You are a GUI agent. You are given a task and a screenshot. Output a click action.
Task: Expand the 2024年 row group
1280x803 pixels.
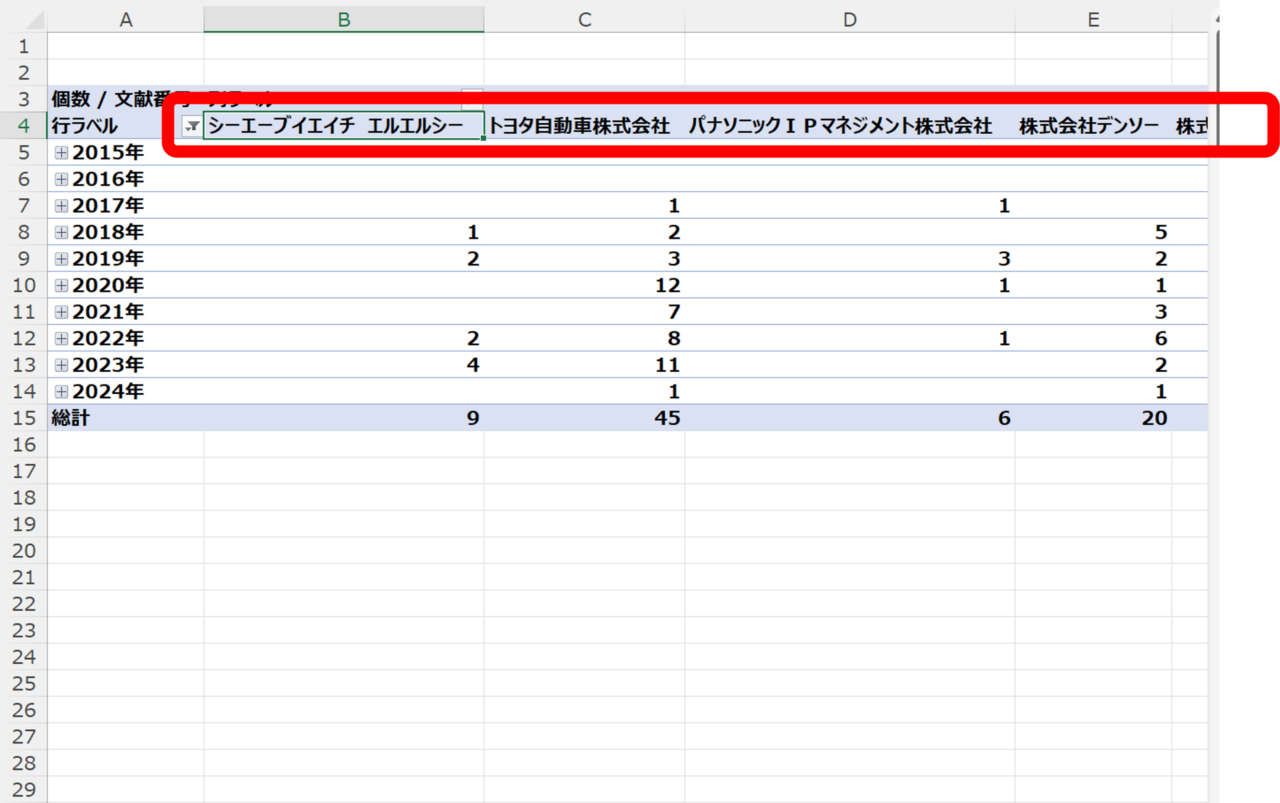pyautogui.click(x=62, y=392)
